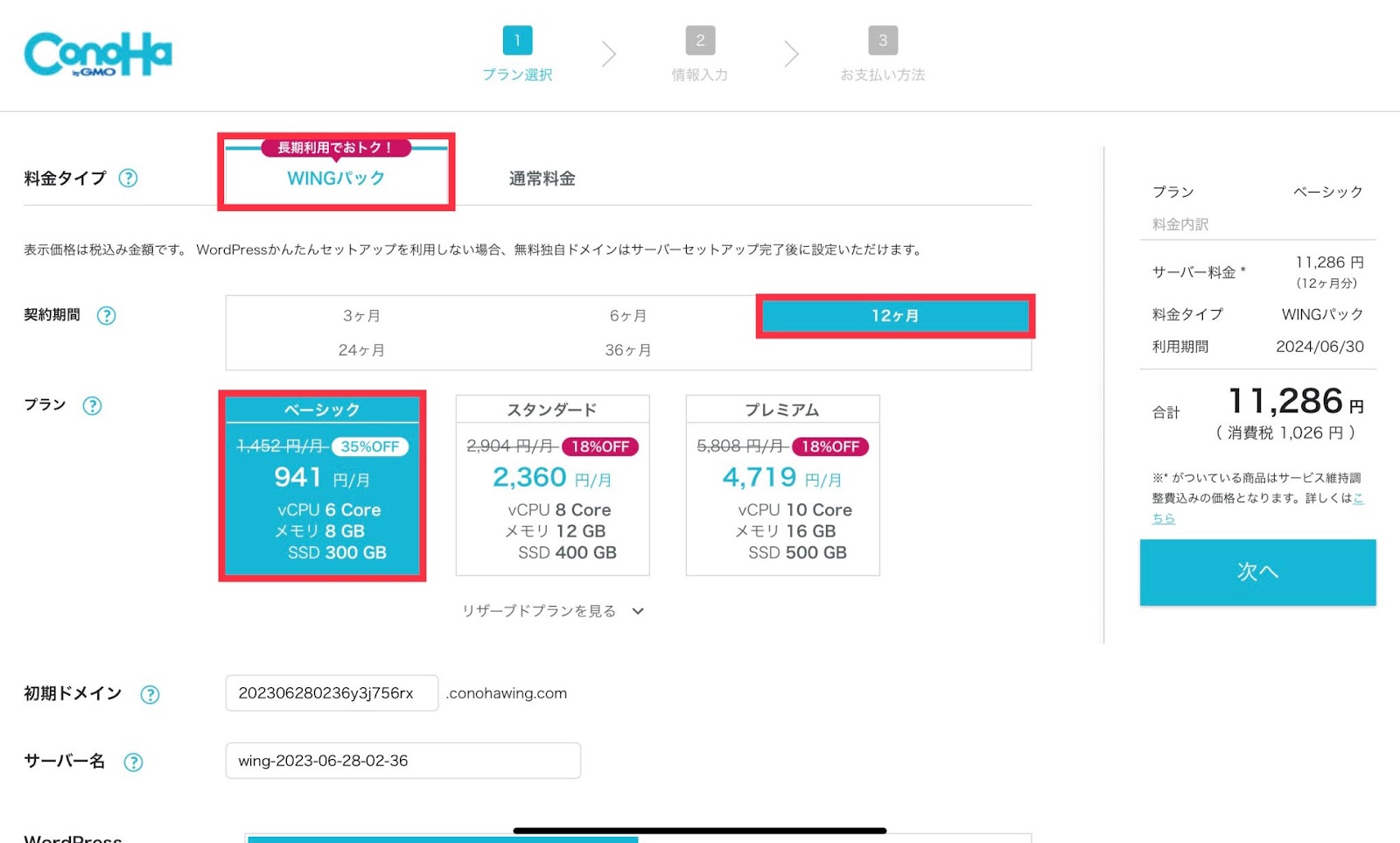Click the .conohawing.com domain suffix
1400x843 pixels.
click(507, 693)
